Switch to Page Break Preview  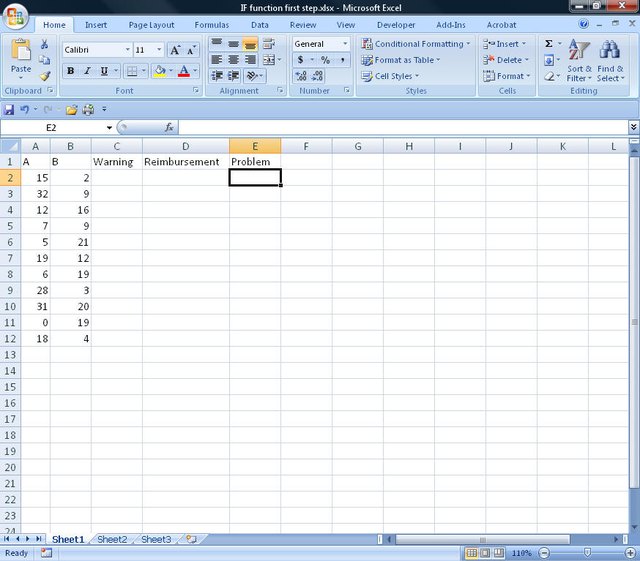499,553
